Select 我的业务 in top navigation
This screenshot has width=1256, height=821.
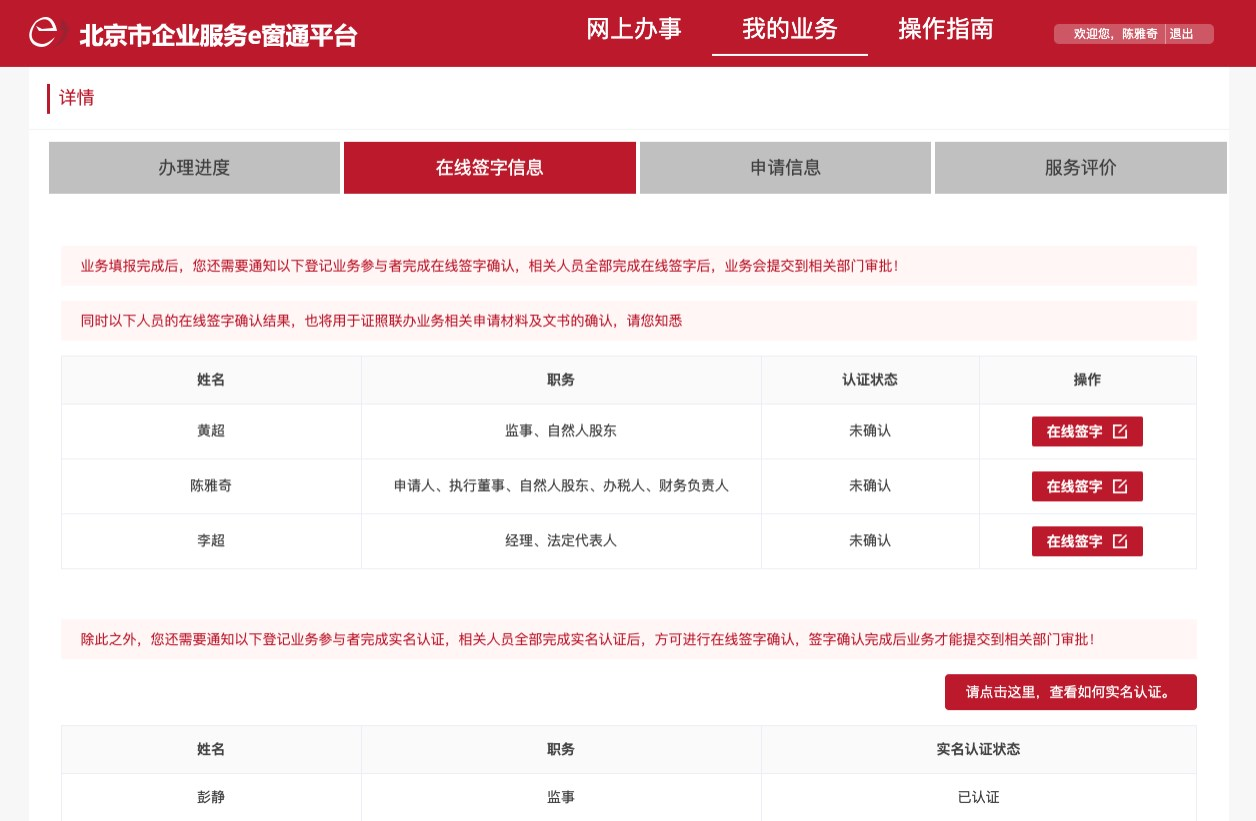789,29
